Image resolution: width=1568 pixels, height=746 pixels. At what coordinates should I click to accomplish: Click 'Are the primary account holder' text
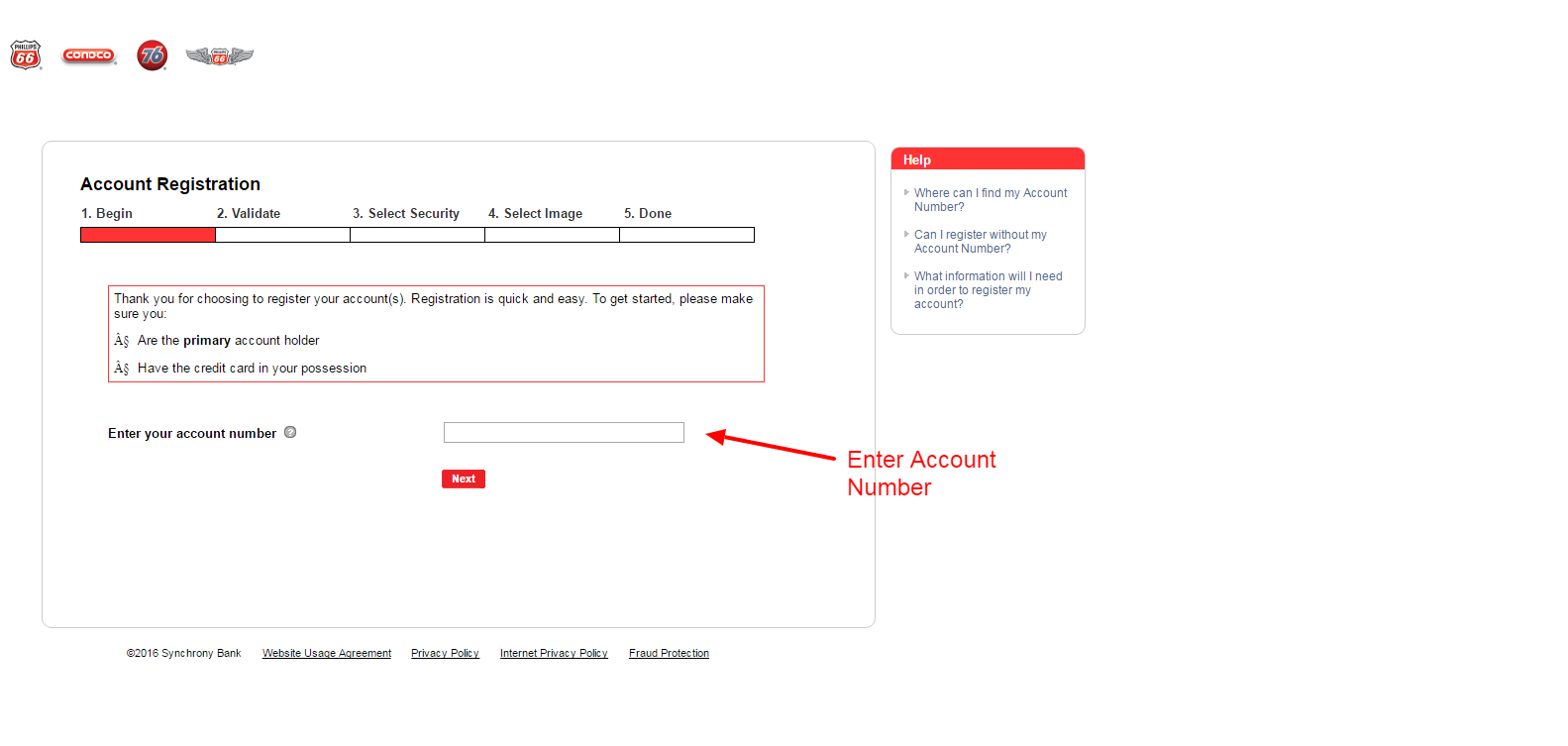[x=228, y=340]
